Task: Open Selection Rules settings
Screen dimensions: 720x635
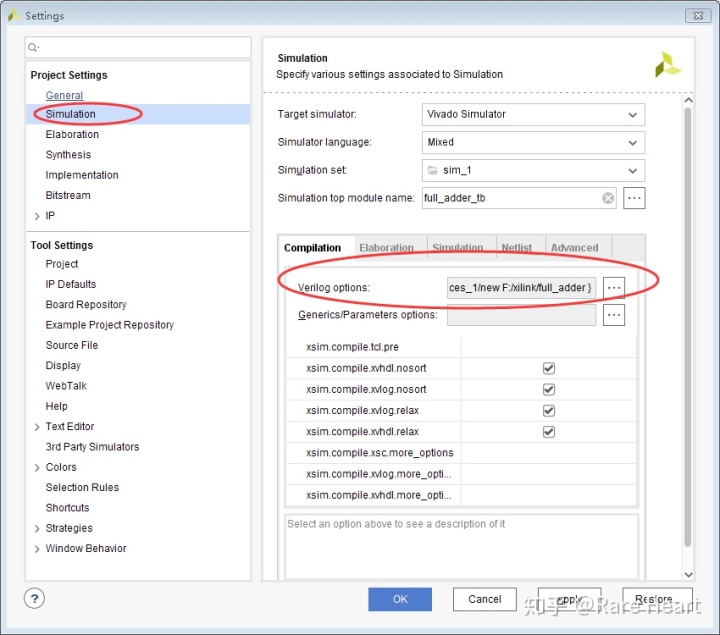Action: click(x=82, y=488)
